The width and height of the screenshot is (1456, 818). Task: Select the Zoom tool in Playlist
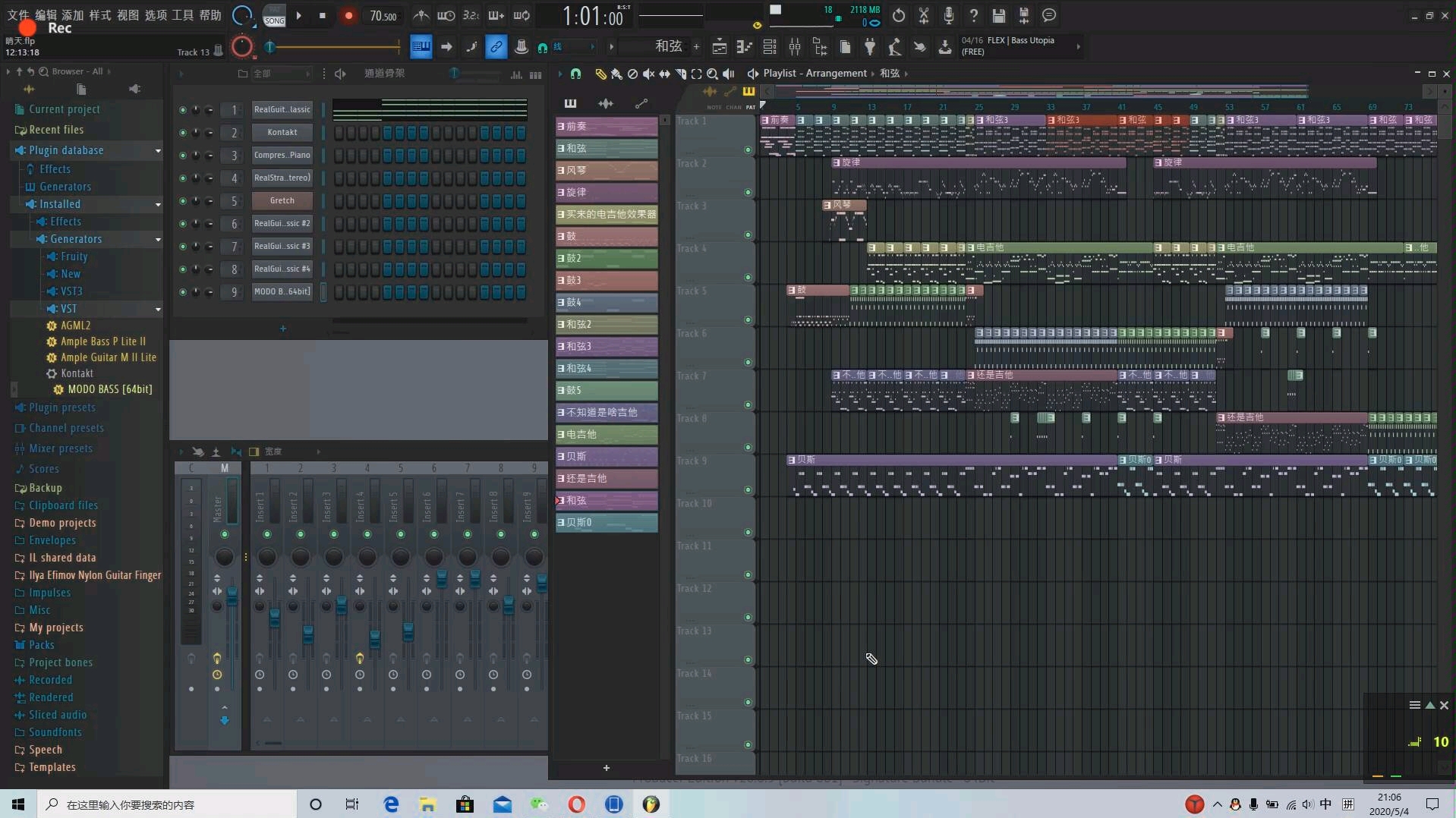coord(712,74)
